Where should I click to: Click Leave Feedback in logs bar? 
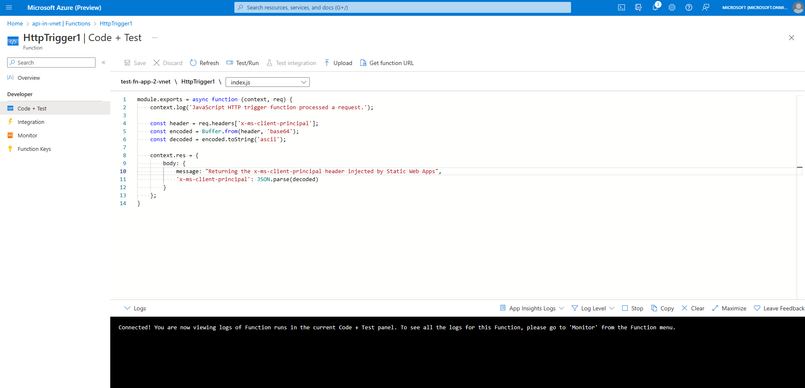tap(779, 308)
